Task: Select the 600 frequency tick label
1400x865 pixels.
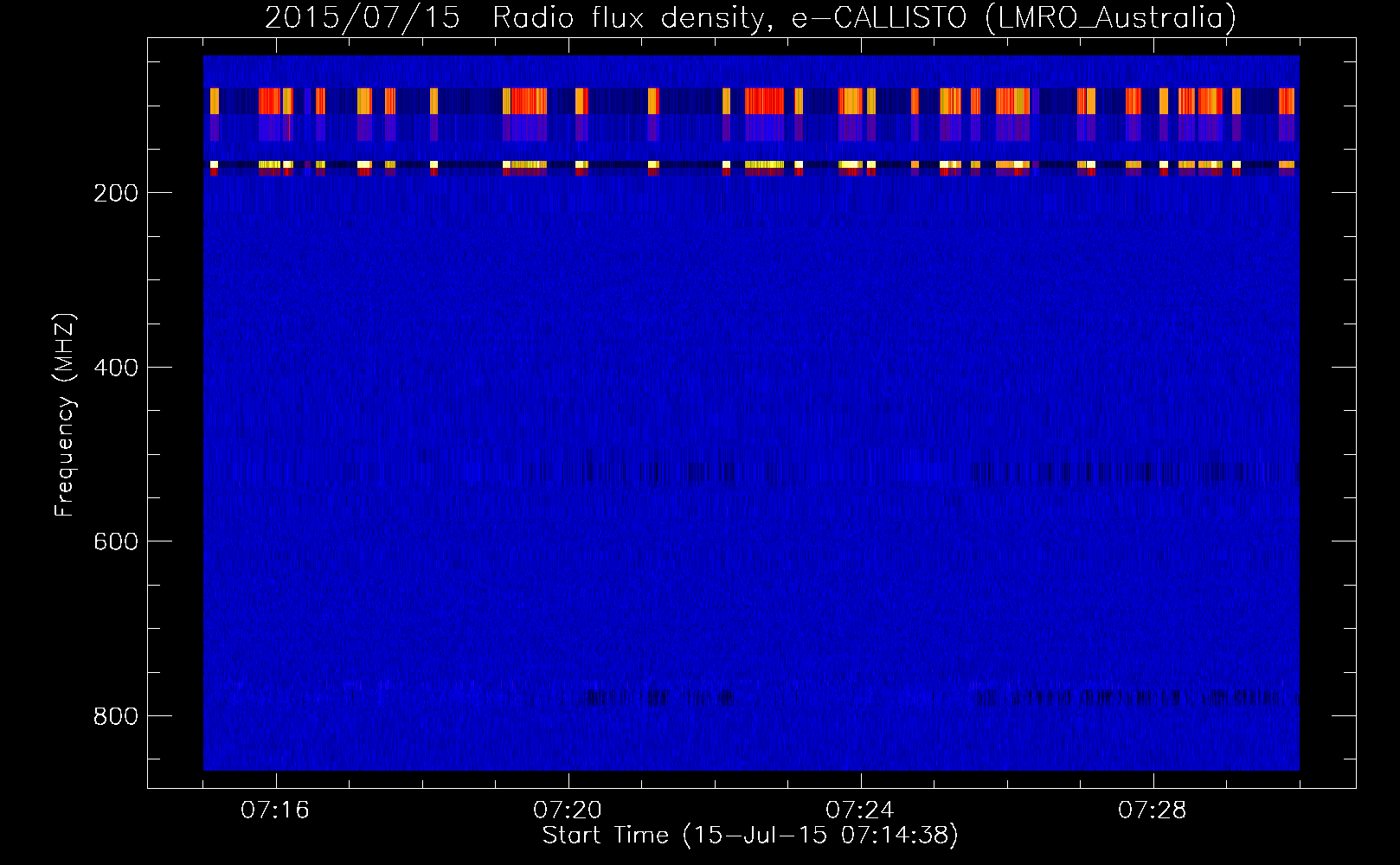Action: pos(116,541)
